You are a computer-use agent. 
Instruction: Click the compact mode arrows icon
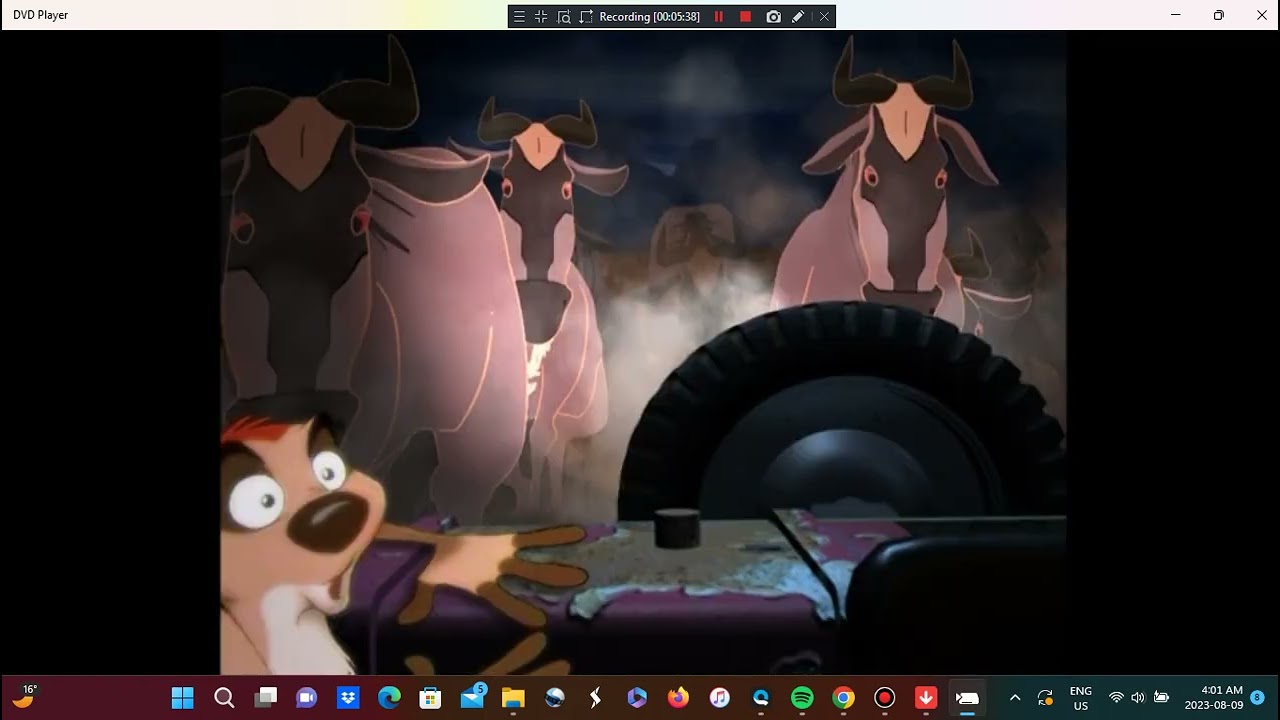point(541,17)
